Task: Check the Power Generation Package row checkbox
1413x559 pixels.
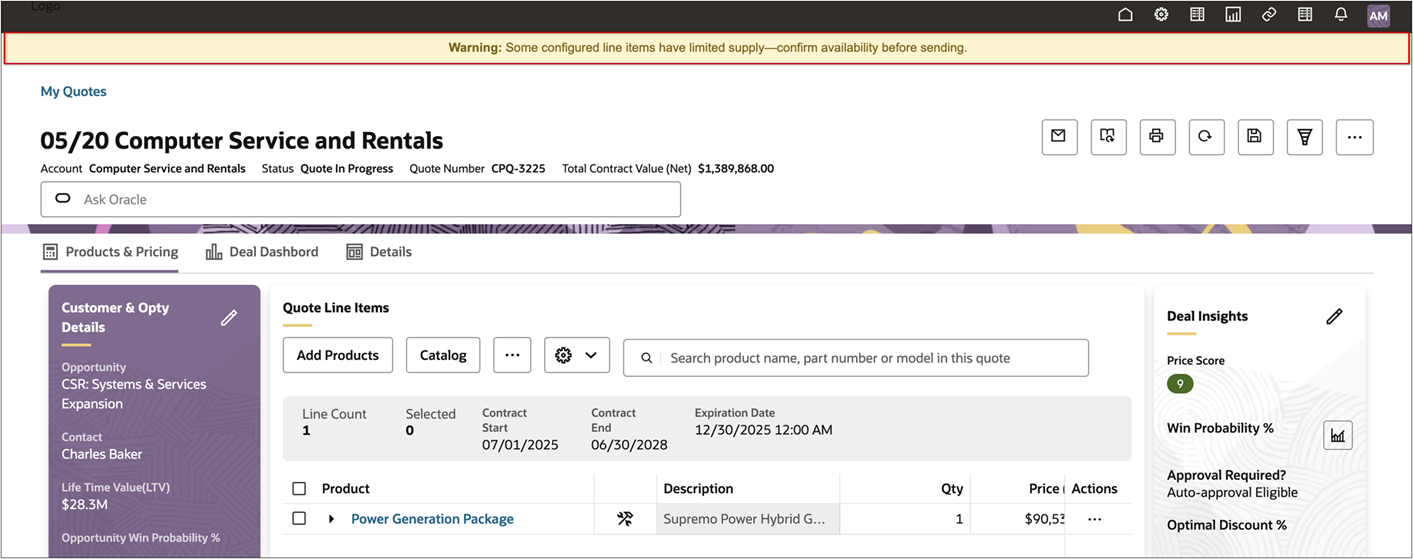Action: pos(299,519)
